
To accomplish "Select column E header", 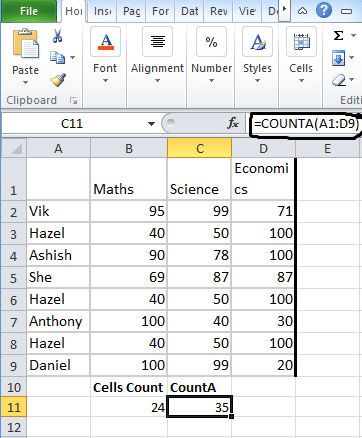I will 328,148.
